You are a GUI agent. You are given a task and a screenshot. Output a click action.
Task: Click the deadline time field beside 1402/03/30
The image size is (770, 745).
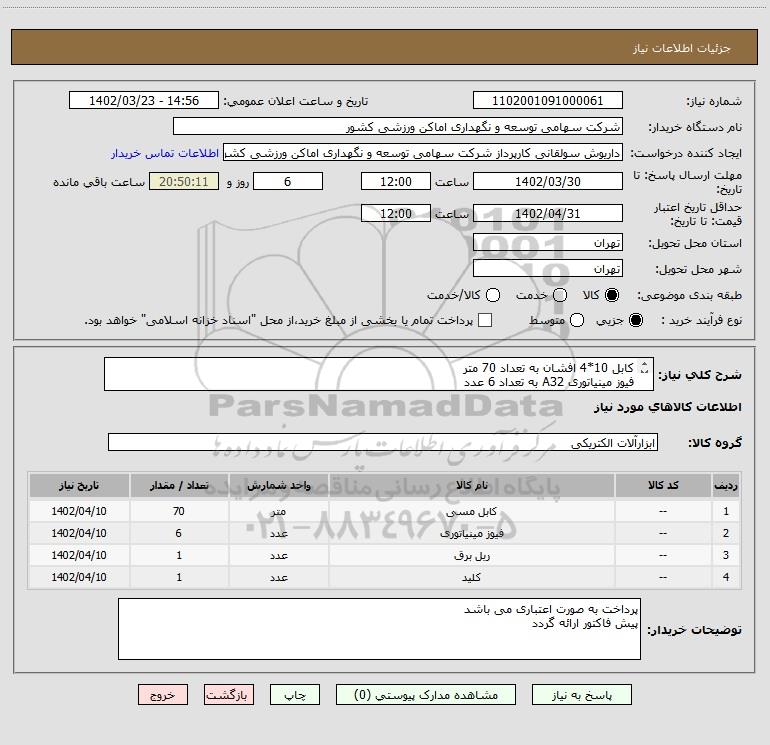396,181
